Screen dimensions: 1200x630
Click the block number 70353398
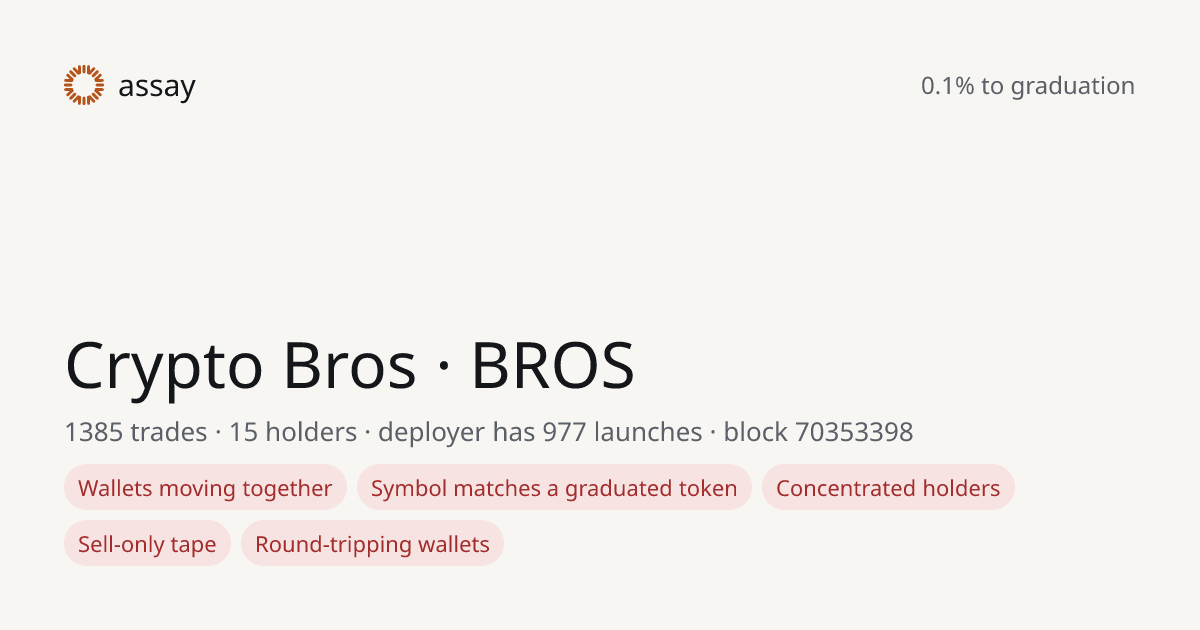point(854,432)
